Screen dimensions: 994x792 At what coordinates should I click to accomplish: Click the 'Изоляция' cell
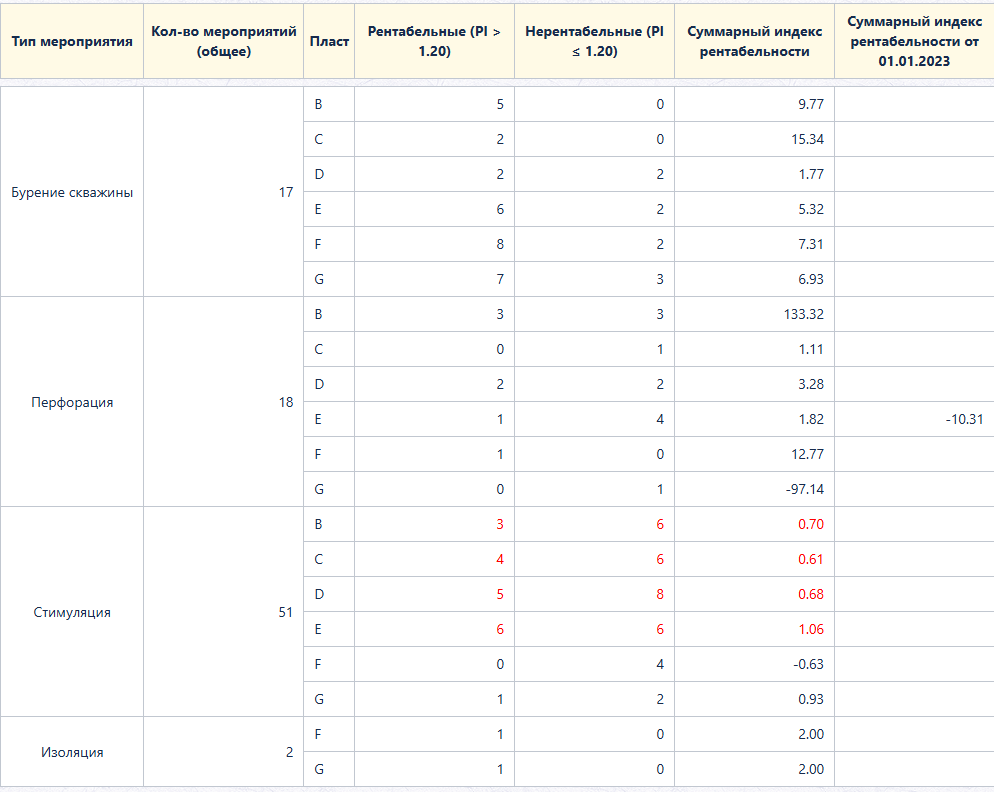[72, 752]
